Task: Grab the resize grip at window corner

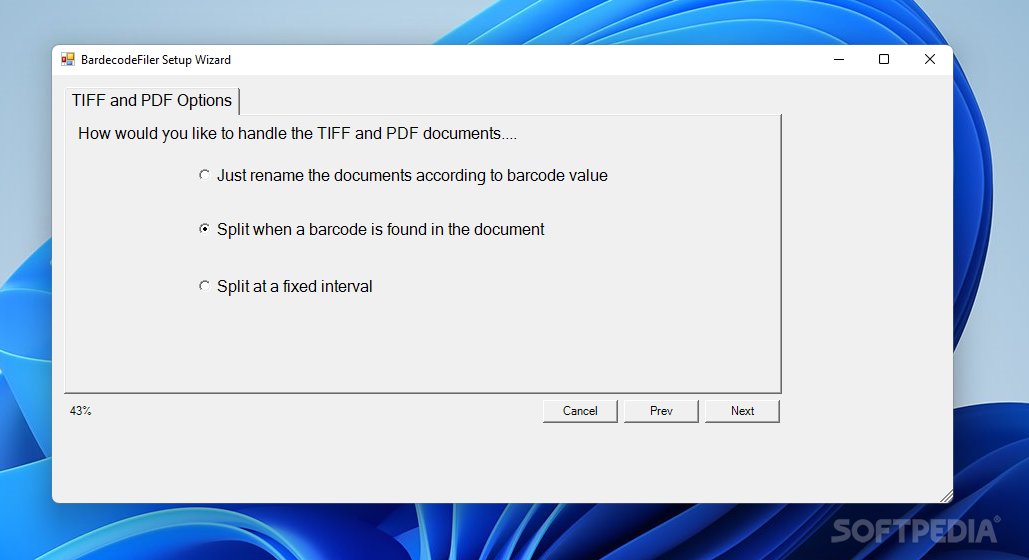Action: (946, 496)
